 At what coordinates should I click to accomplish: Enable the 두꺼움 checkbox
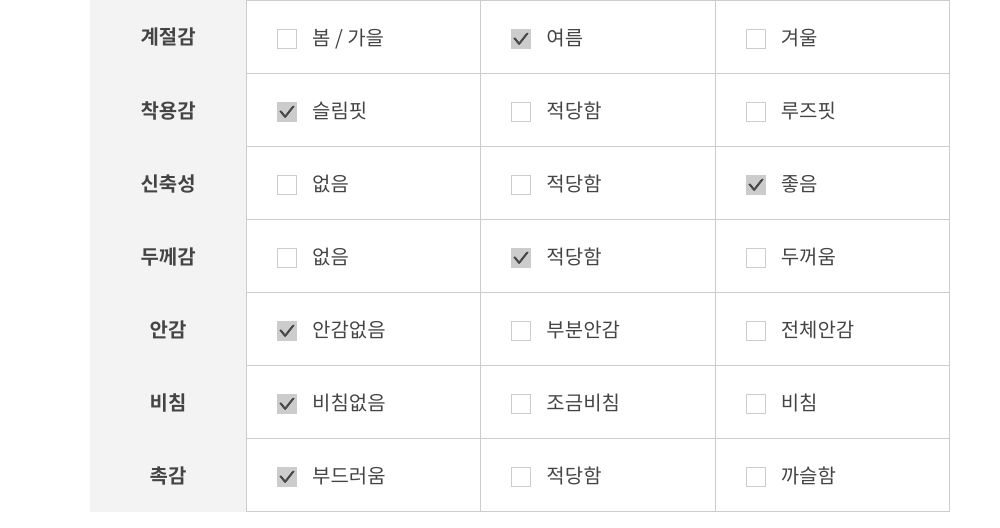(756, 258)
